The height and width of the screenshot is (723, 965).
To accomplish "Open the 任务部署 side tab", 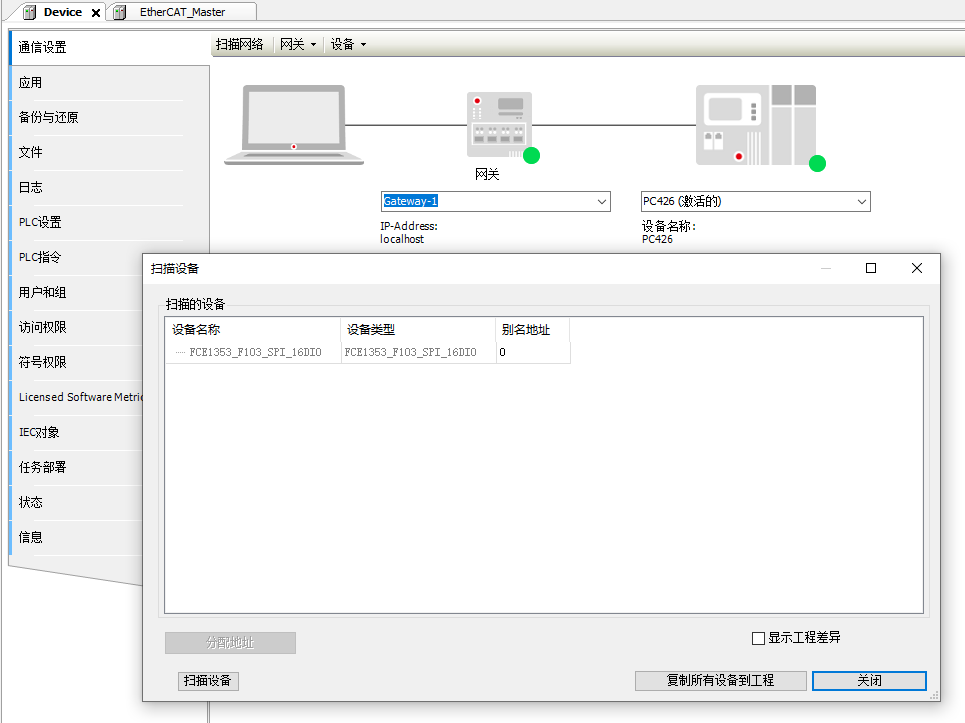I will [78, 468].
